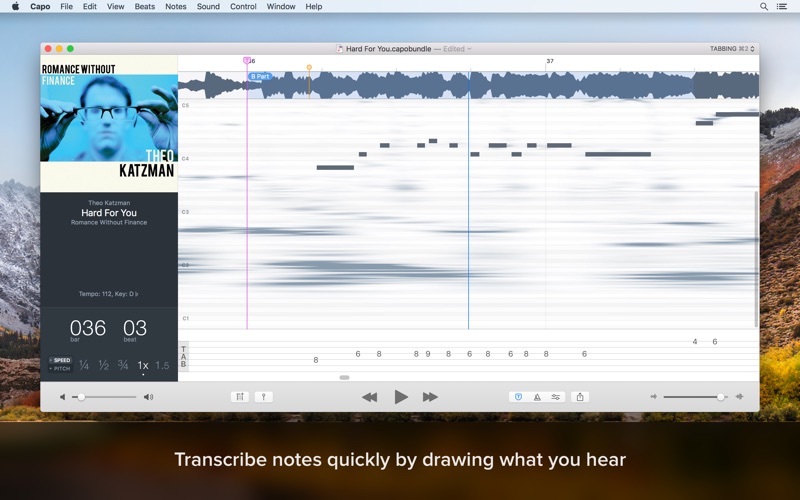Click the C4 pitch label
800x500 pixels.
click(185, 159)
